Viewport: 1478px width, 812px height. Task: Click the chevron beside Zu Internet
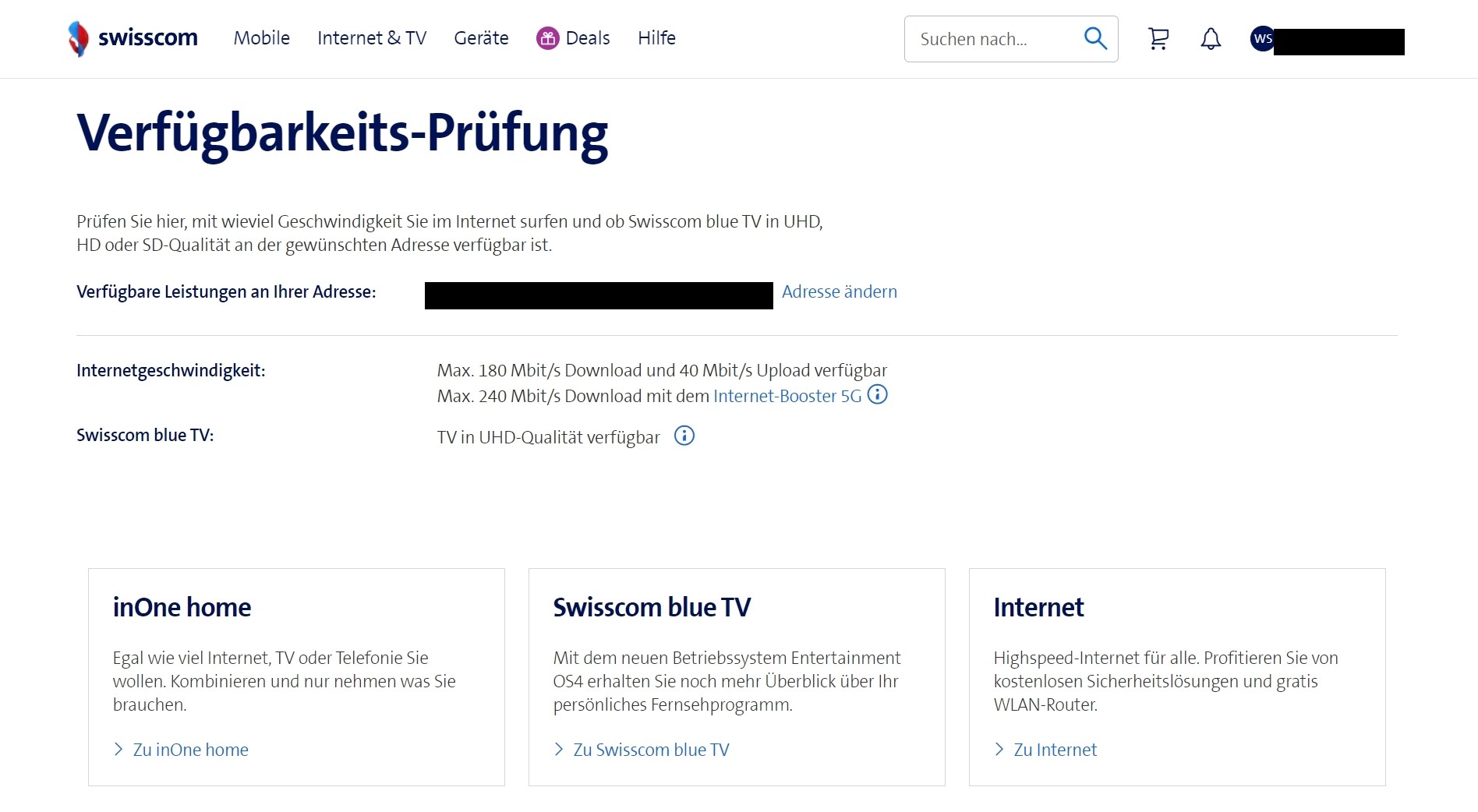tap(999, 750)
